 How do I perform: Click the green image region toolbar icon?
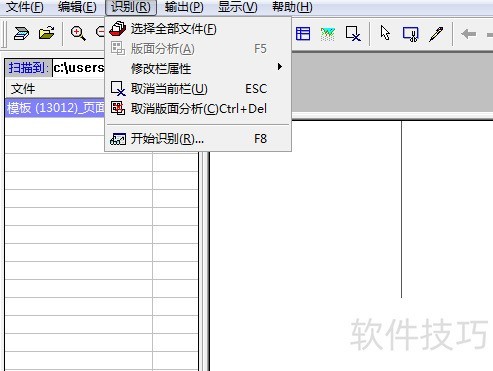point(328,34)
